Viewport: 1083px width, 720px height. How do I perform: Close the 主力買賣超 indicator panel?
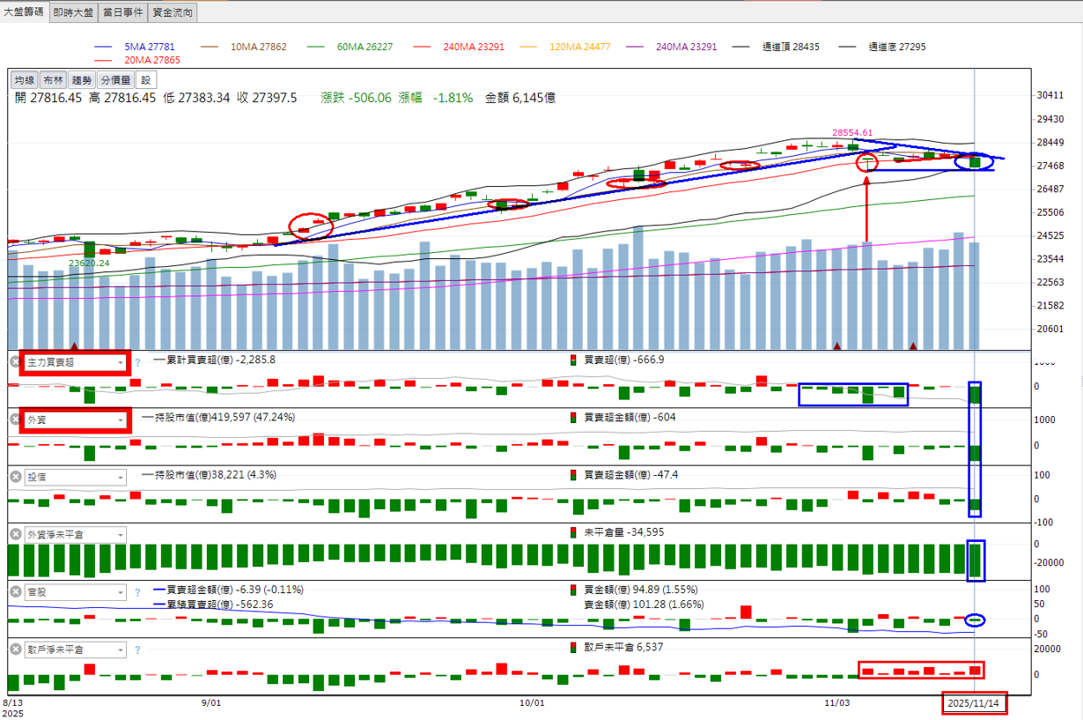(x=15, y=361)
